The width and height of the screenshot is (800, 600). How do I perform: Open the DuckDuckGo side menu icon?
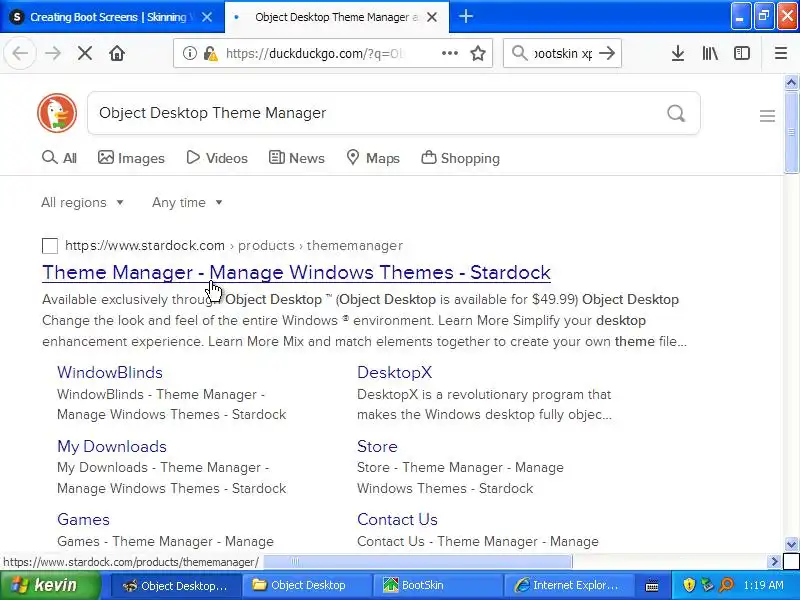(767, 116)
